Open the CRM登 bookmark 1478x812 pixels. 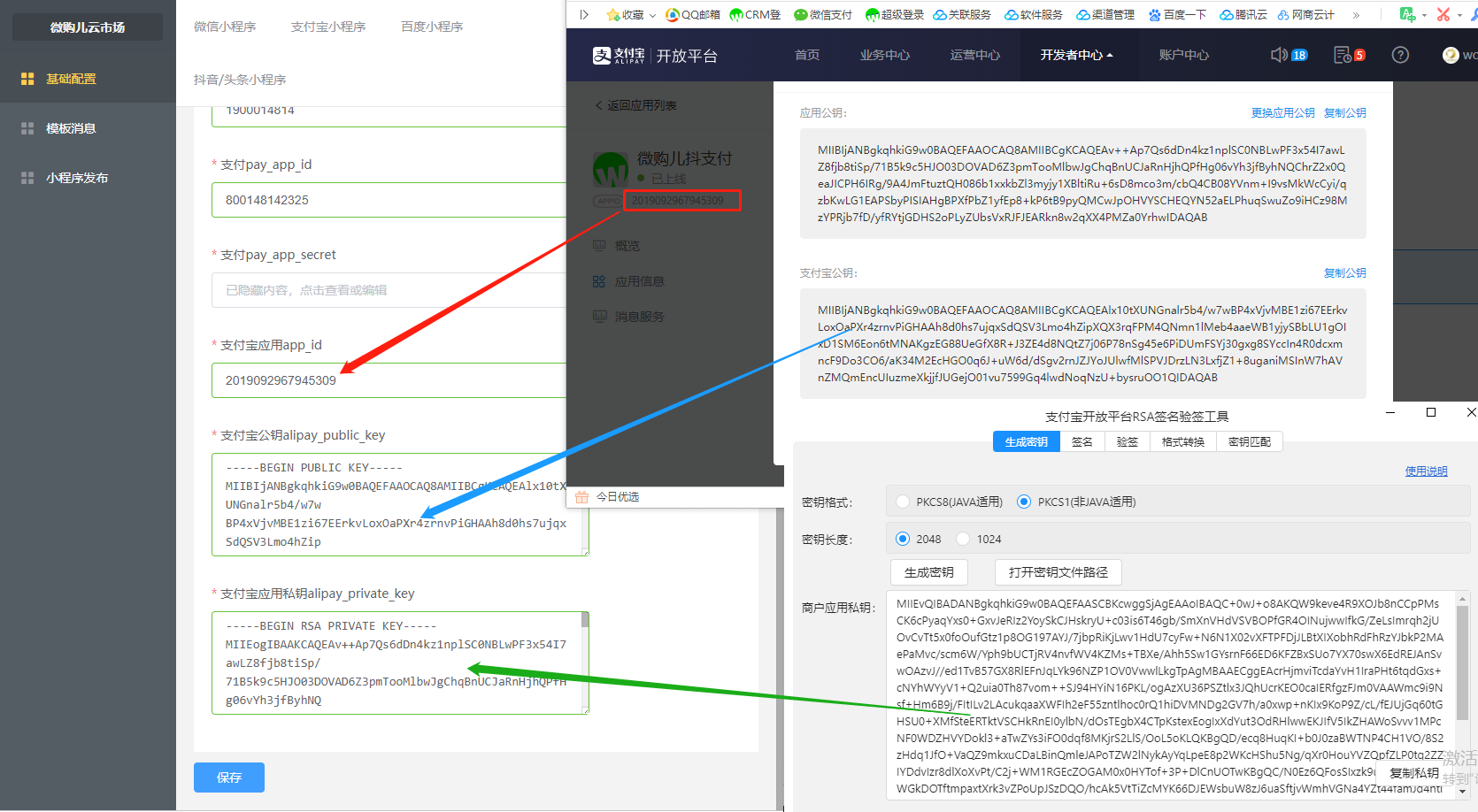pyautogui.click(x=755, y=14)
